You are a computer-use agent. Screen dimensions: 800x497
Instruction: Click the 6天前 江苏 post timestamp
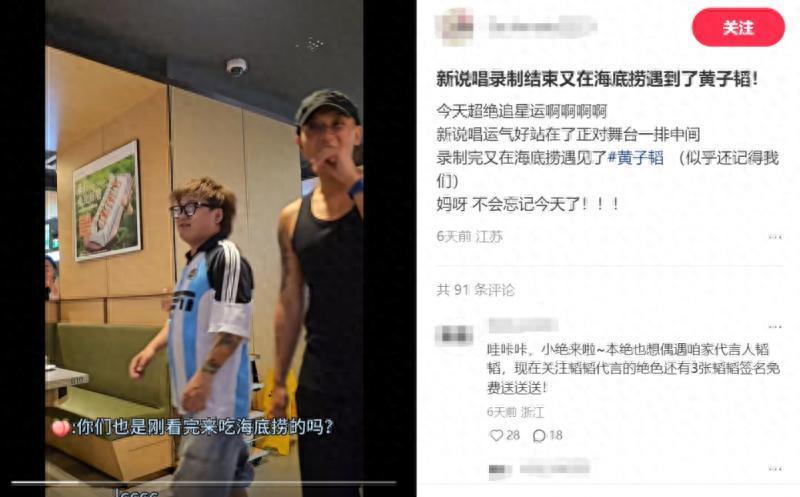click(469, 236)
